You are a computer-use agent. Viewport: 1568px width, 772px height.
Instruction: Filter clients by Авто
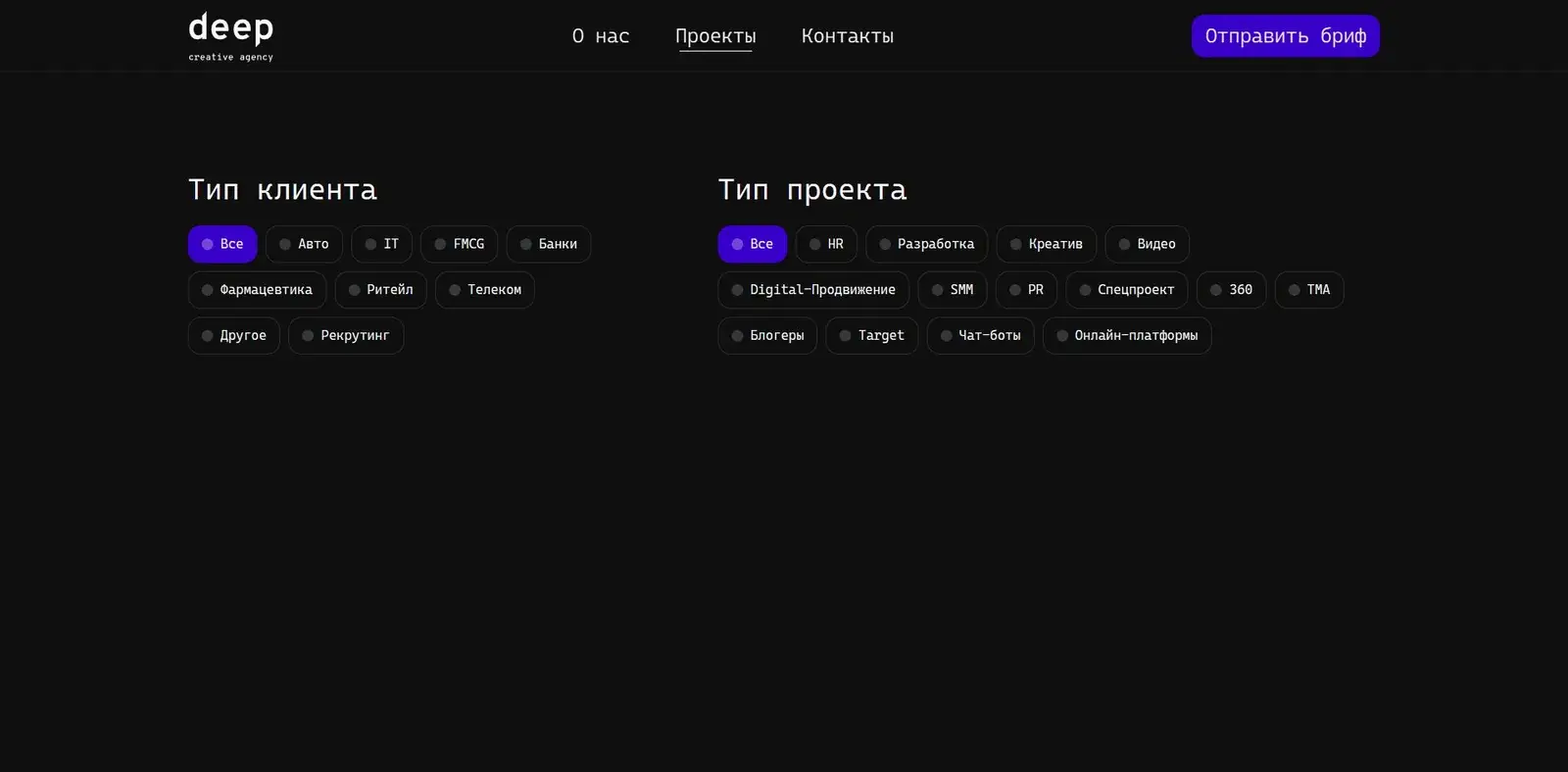304,244
